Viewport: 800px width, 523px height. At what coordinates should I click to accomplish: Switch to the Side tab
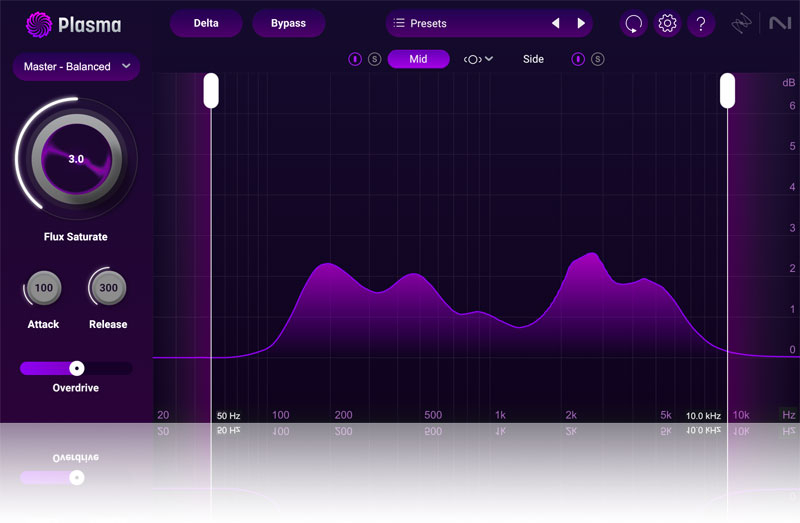coord(533,59)
